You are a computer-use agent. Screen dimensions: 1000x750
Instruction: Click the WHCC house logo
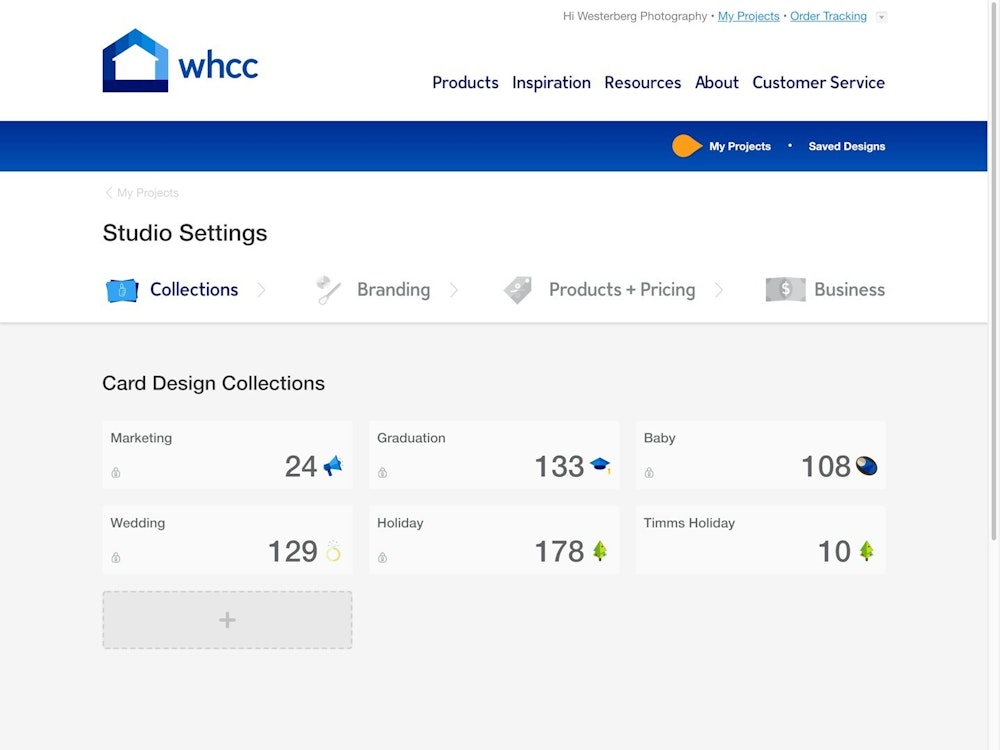(x=135, y=61)
